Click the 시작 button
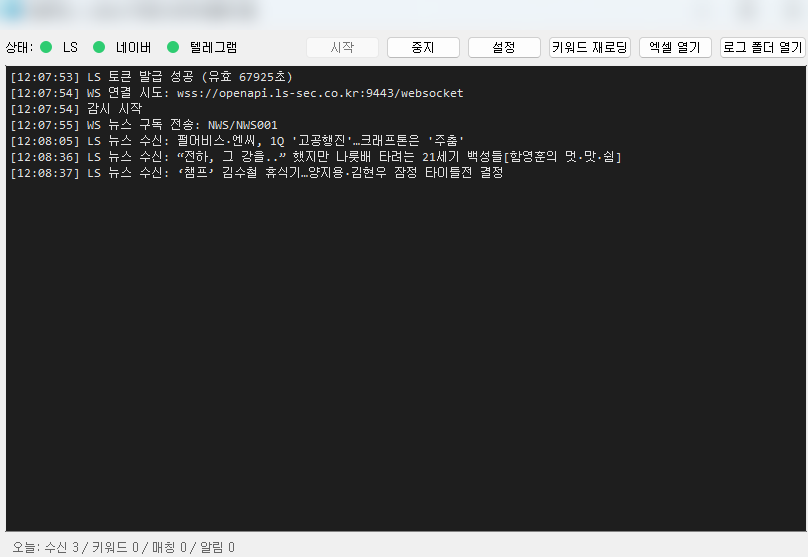 pyautogui.click(x=342, y=47)
